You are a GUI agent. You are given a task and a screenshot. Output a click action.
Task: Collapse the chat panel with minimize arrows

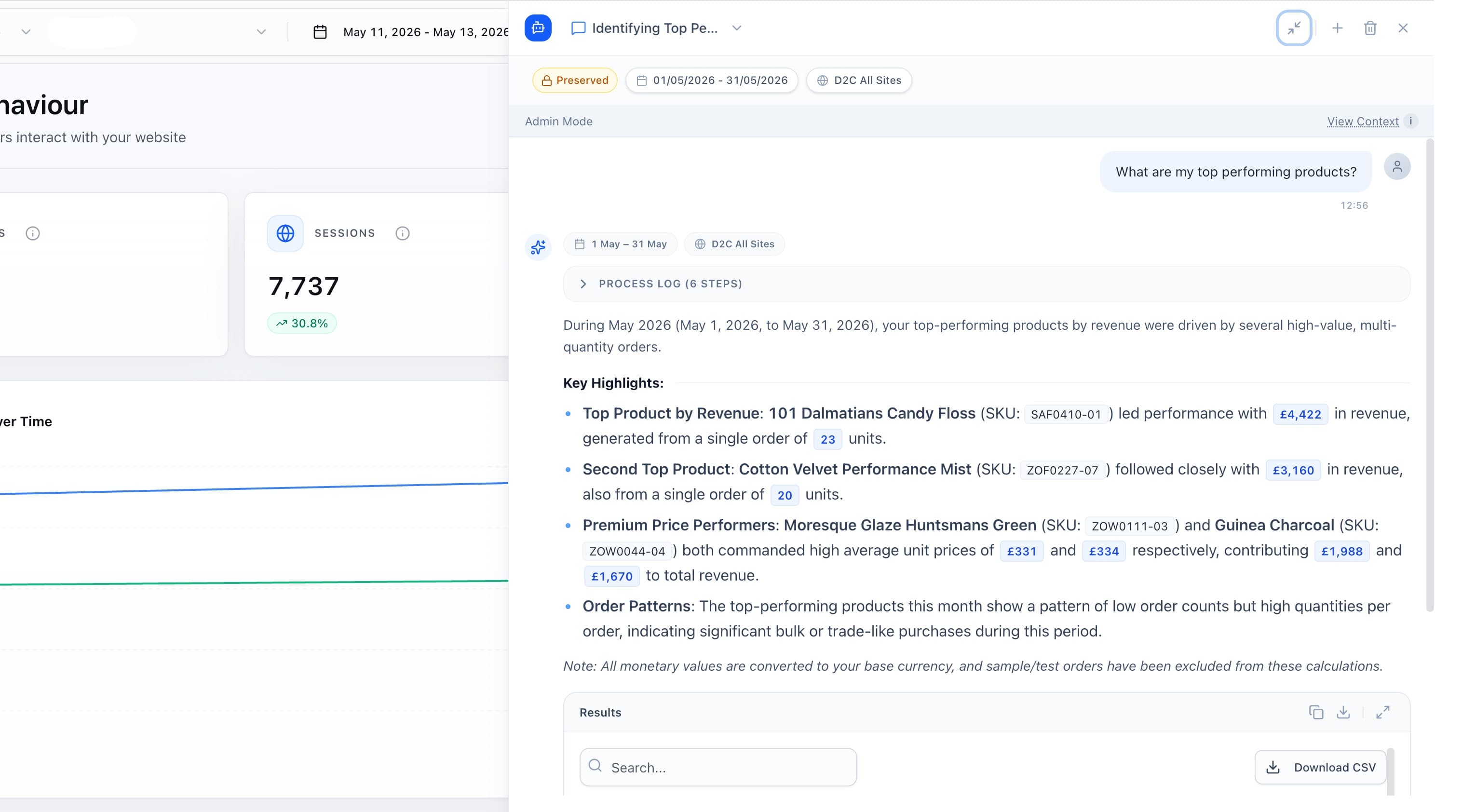click(1293, 28)
